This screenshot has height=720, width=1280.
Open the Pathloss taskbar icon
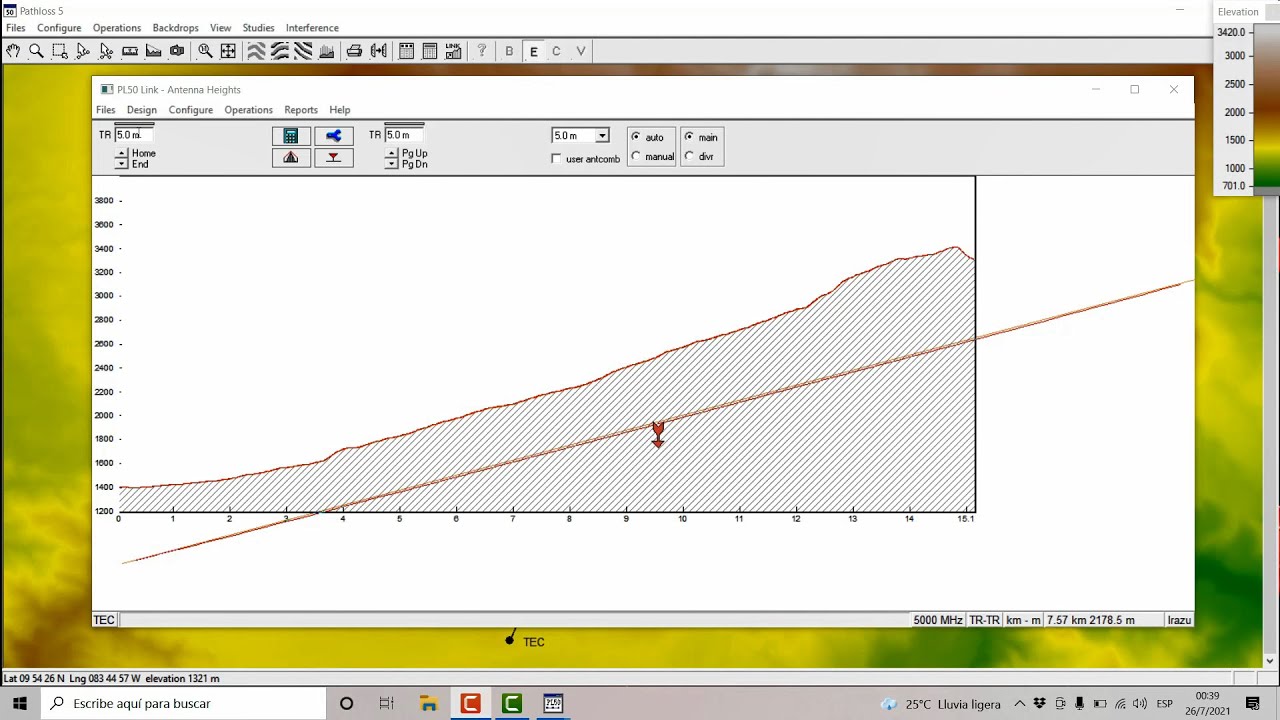pos(553,704)
